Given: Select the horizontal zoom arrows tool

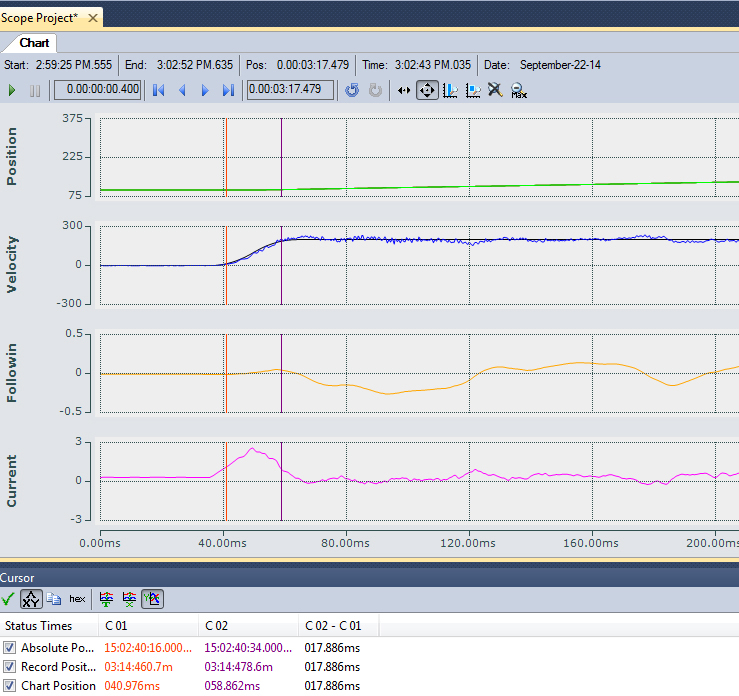Looking at the screenshot, I should (x=404, y=90).
